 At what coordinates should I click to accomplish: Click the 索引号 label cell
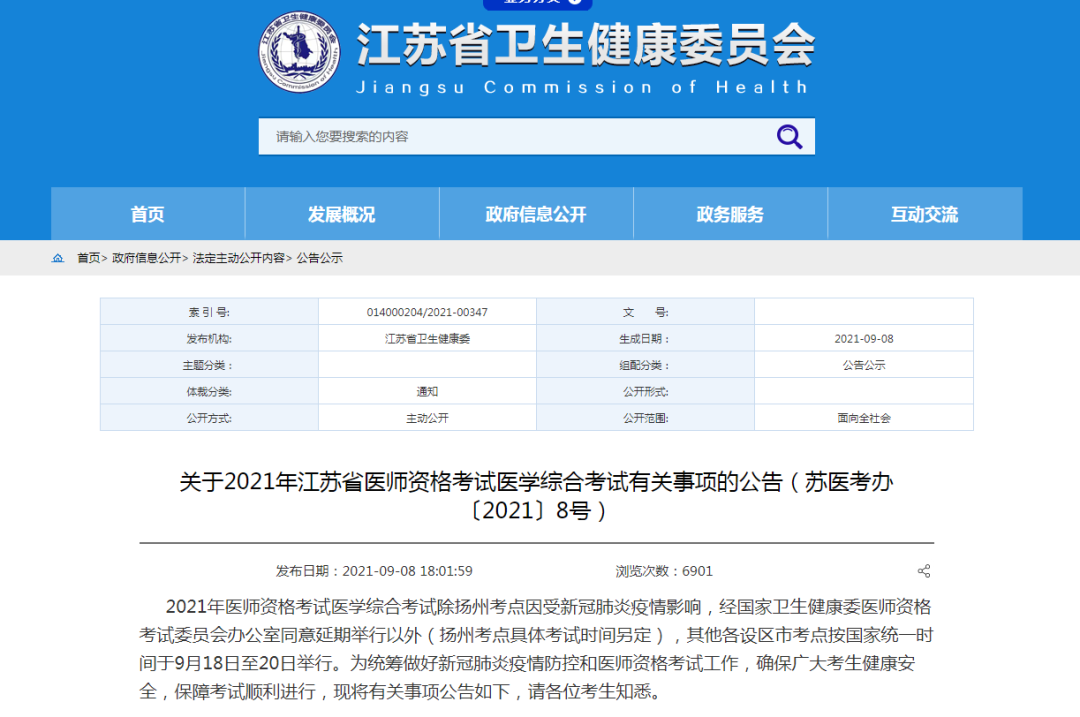point(209,312)
